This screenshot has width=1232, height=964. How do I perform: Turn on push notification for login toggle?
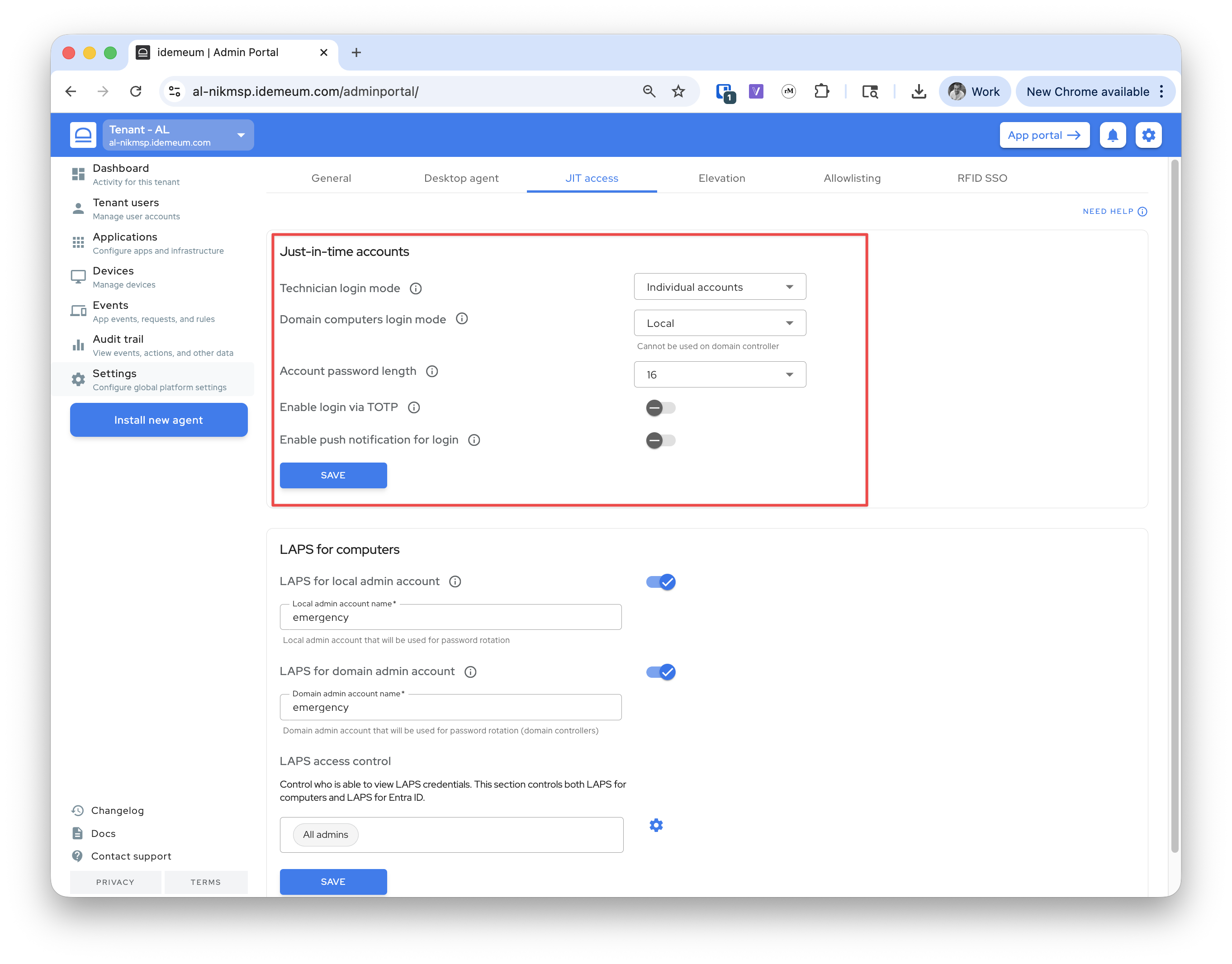coord(660,440)
